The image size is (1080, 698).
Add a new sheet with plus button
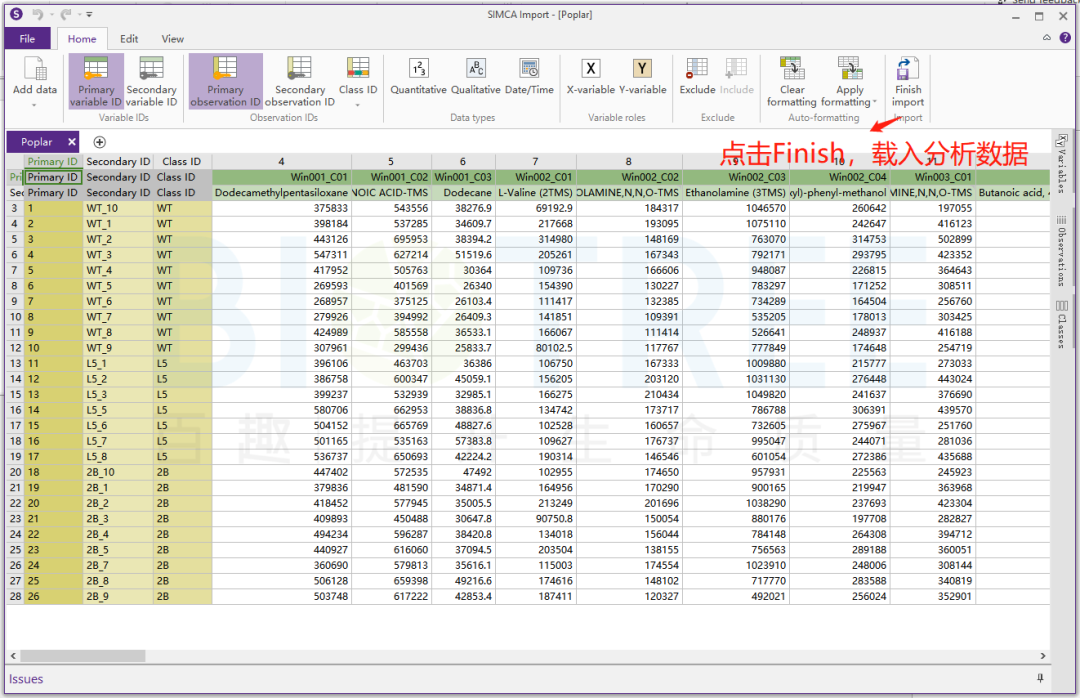99,142
